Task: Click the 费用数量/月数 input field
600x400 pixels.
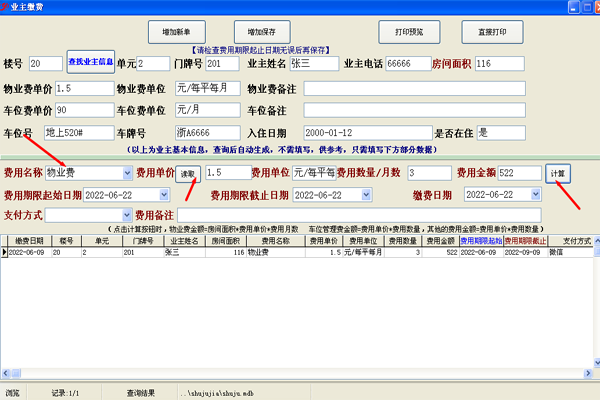Action: [x=429, y=173]
